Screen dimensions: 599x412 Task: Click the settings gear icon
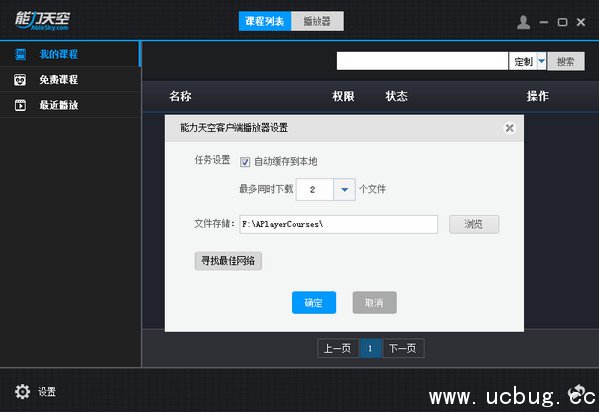pyautogui.click(x=22, y=391)
